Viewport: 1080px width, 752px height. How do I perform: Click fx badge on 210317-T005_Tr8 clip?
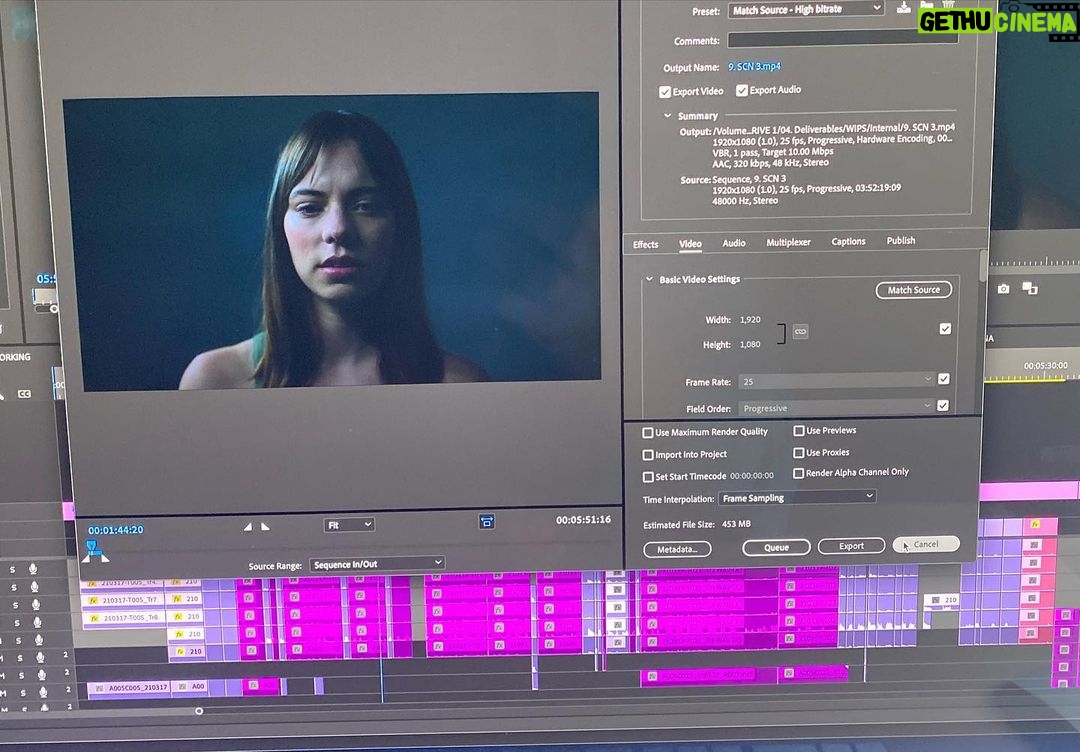click(94, 618)
